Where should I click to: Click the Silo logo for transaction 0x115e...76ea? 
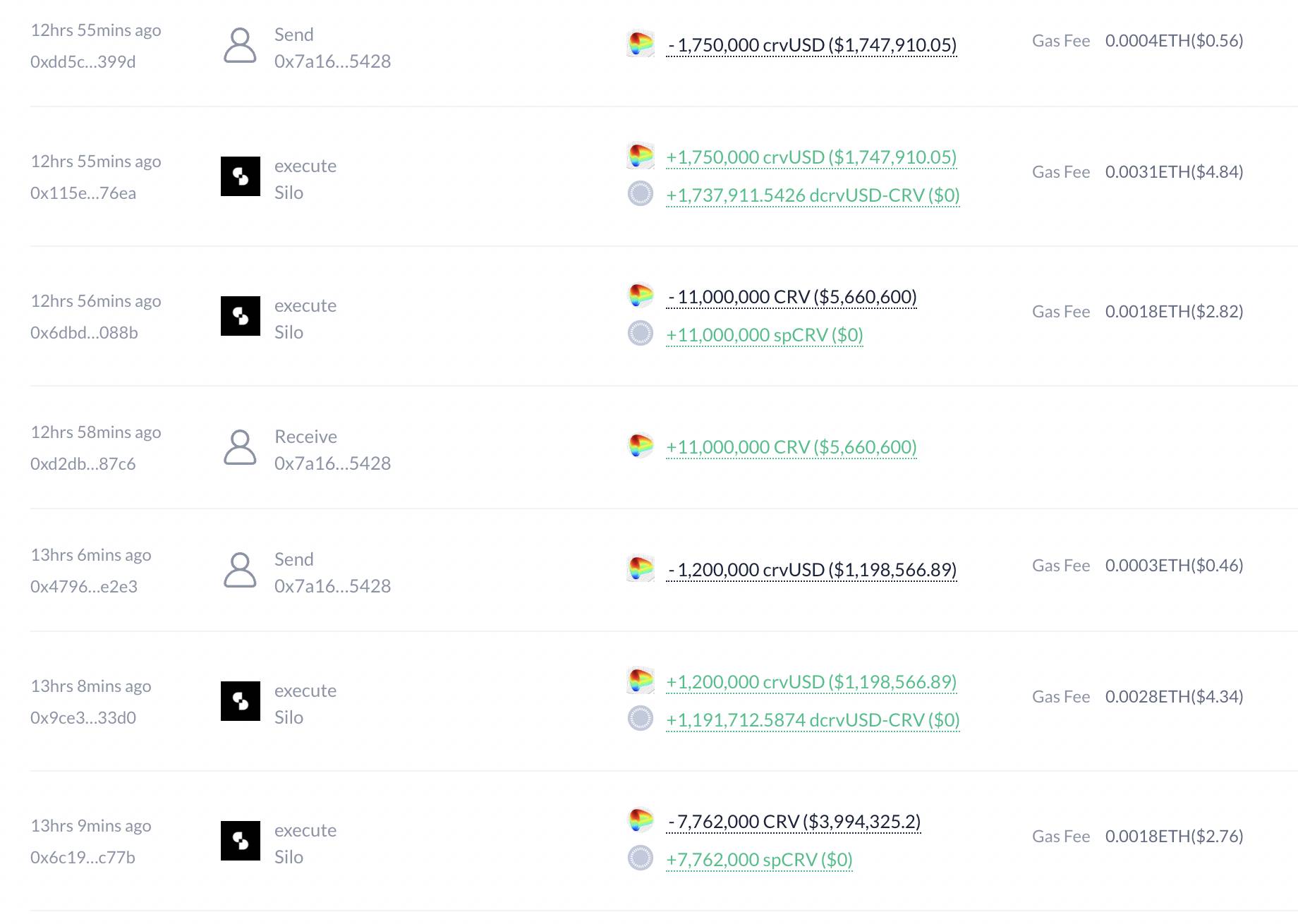coord(241,176)
